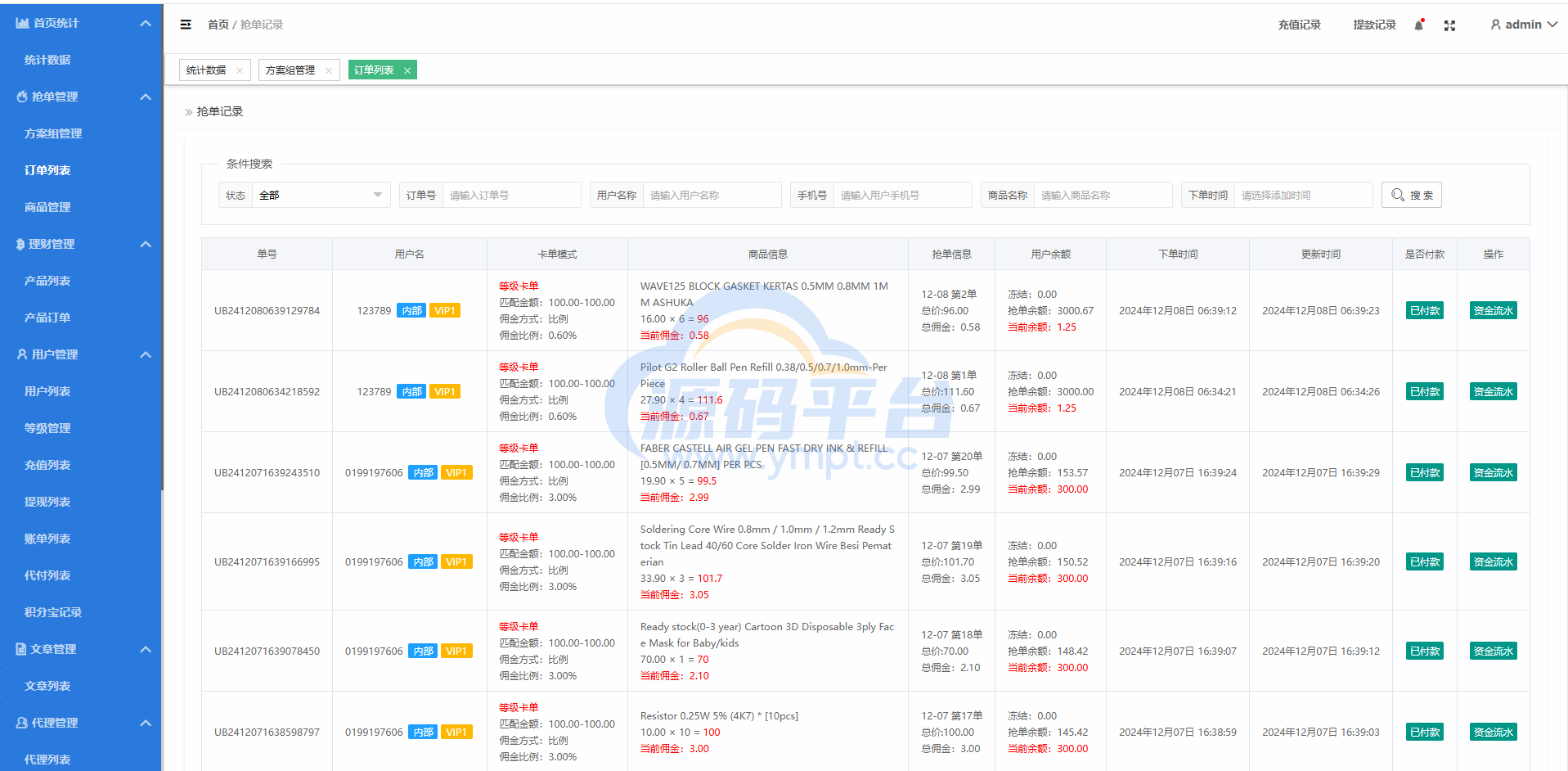Click 资金流水 for order UB2412071639166995
This screenshot has width=1568, height=771.
point(1493,562)
